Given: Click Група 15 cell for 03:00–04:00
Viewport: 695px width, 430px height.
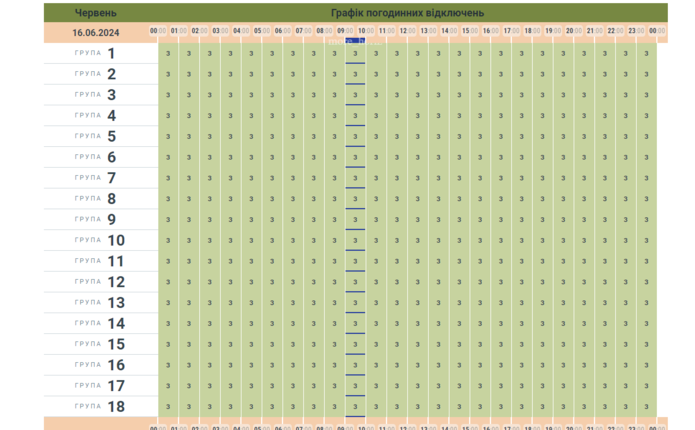Looking at the screenshot, I should pyautogui.click(x=231, y=344).
